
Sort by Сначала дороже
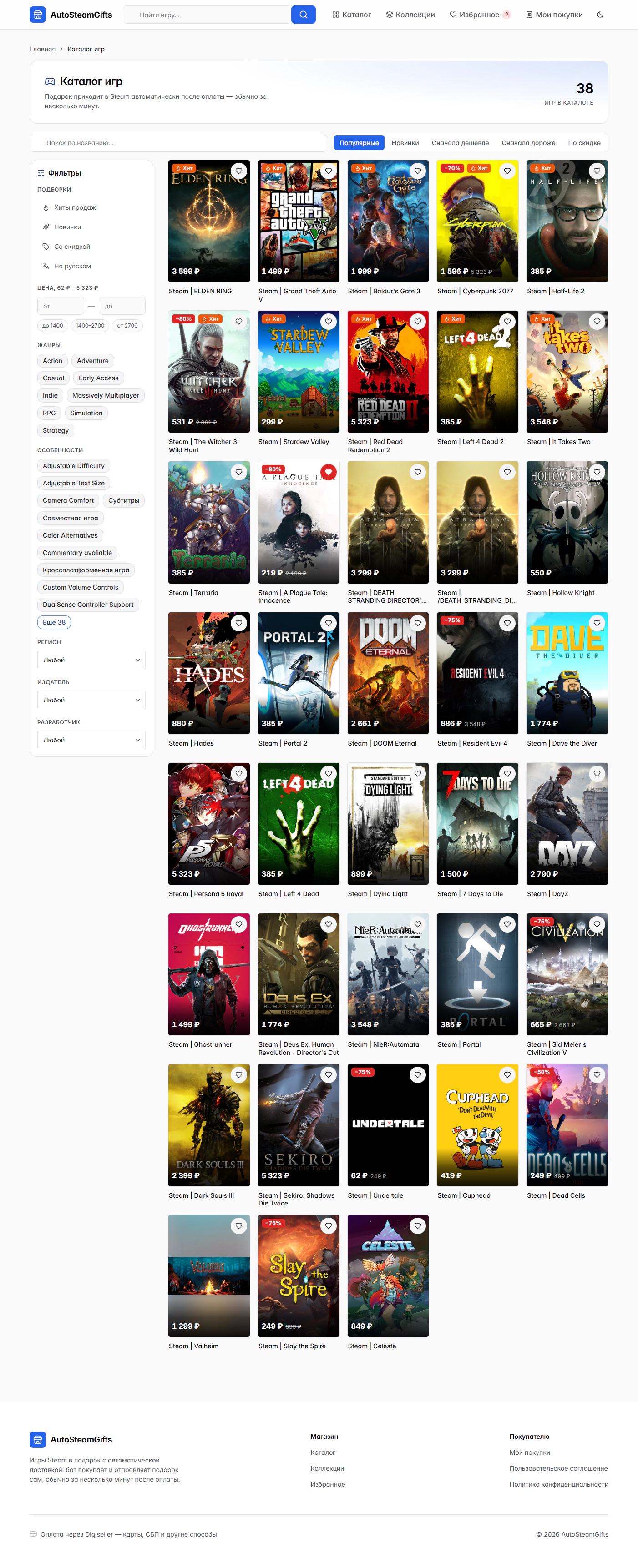pyautogui.click(x=528, y=143)
